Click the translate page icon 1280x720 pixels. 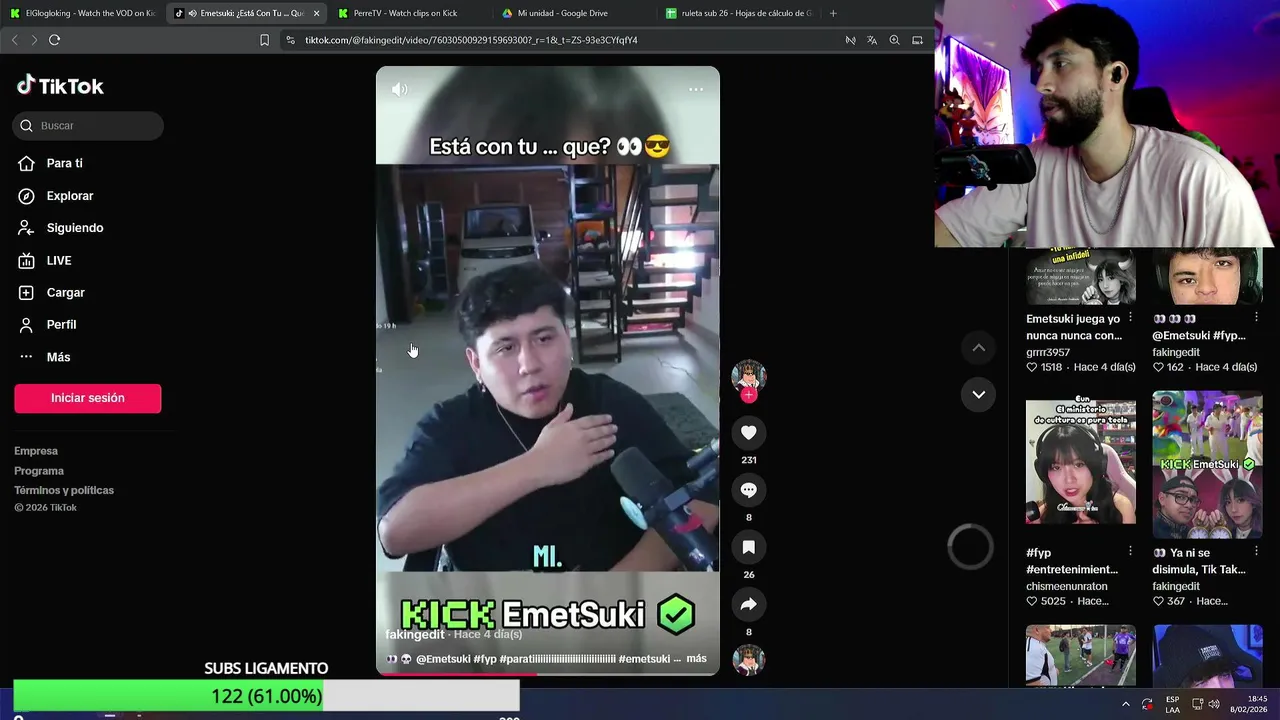(x=872, y=40)
